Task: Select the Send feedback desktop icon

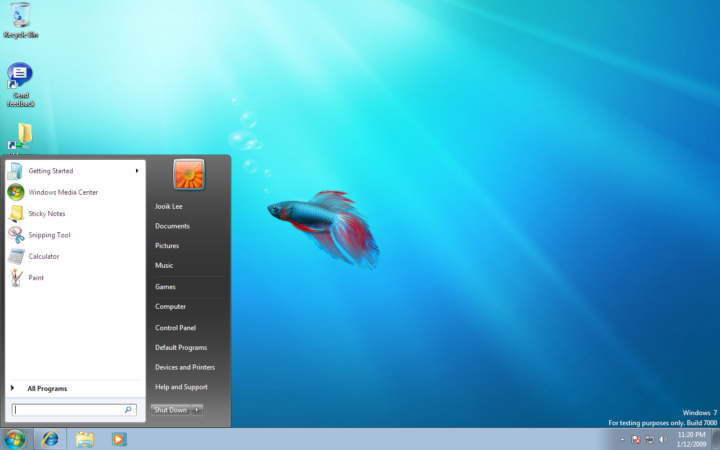Action: [x=20, y=84]
